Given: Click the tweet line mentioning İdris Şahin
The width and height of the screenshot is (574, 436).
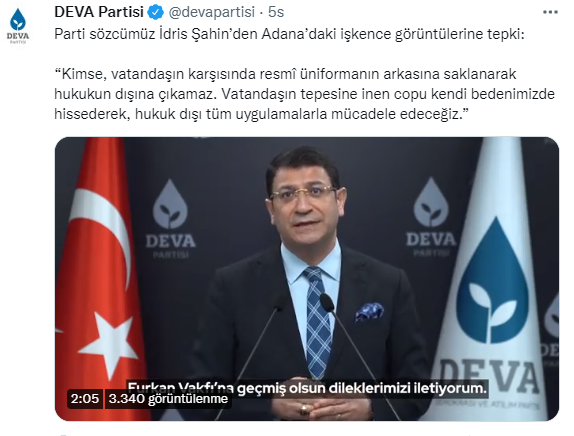Looking at the screenshot, I should click(289, 34).
